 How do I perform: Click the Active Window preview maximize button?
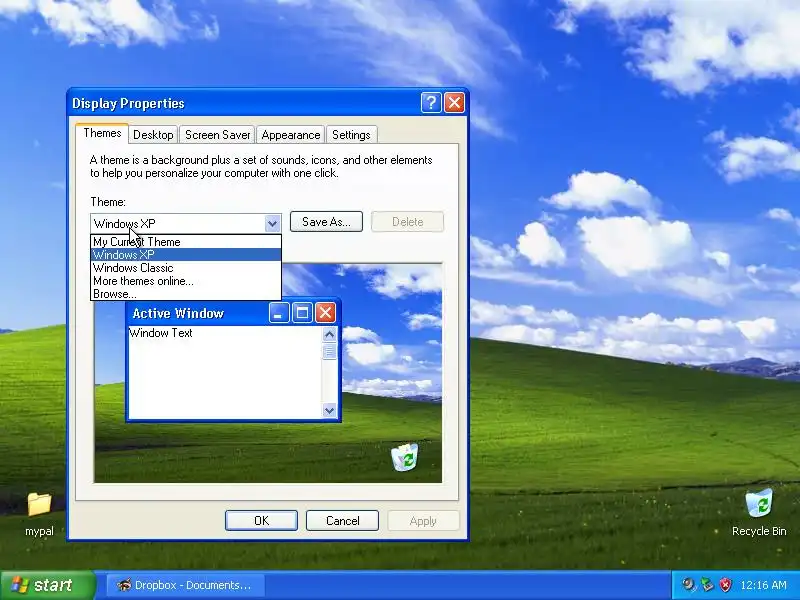click(x=302, y=313)
